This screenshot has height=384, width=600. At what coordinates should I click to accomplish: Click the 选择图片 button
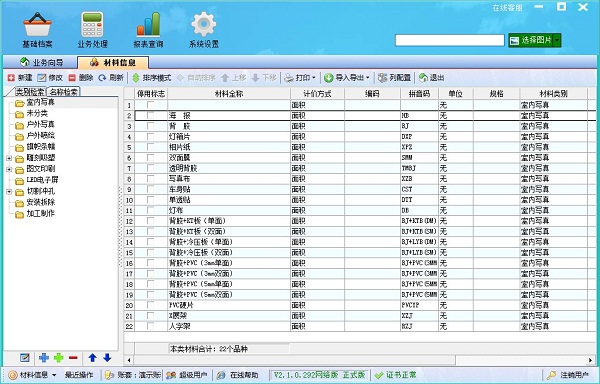pyautogui.click(x=531, y=40)
